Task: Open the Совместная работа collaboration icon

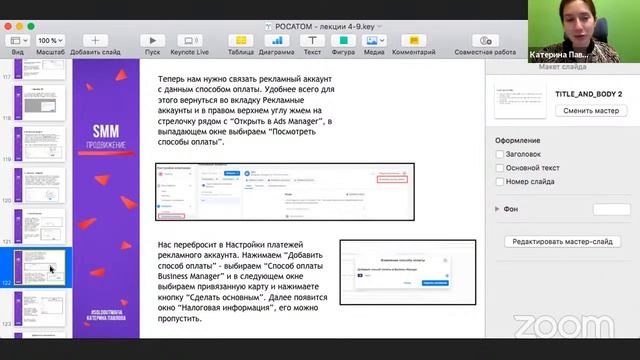Action: click(x=485, y=40)
